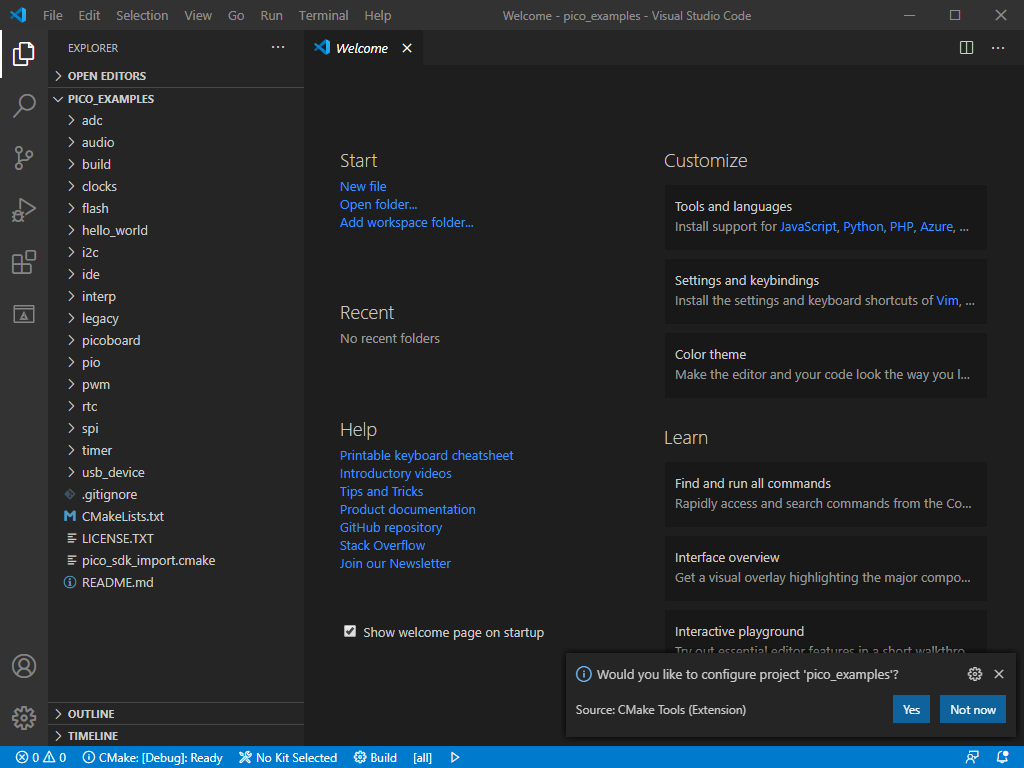This screenshot has width=1024, height=768.
Task: Click CMake: [Debug]: Ready status item
Action: (152, 758)
